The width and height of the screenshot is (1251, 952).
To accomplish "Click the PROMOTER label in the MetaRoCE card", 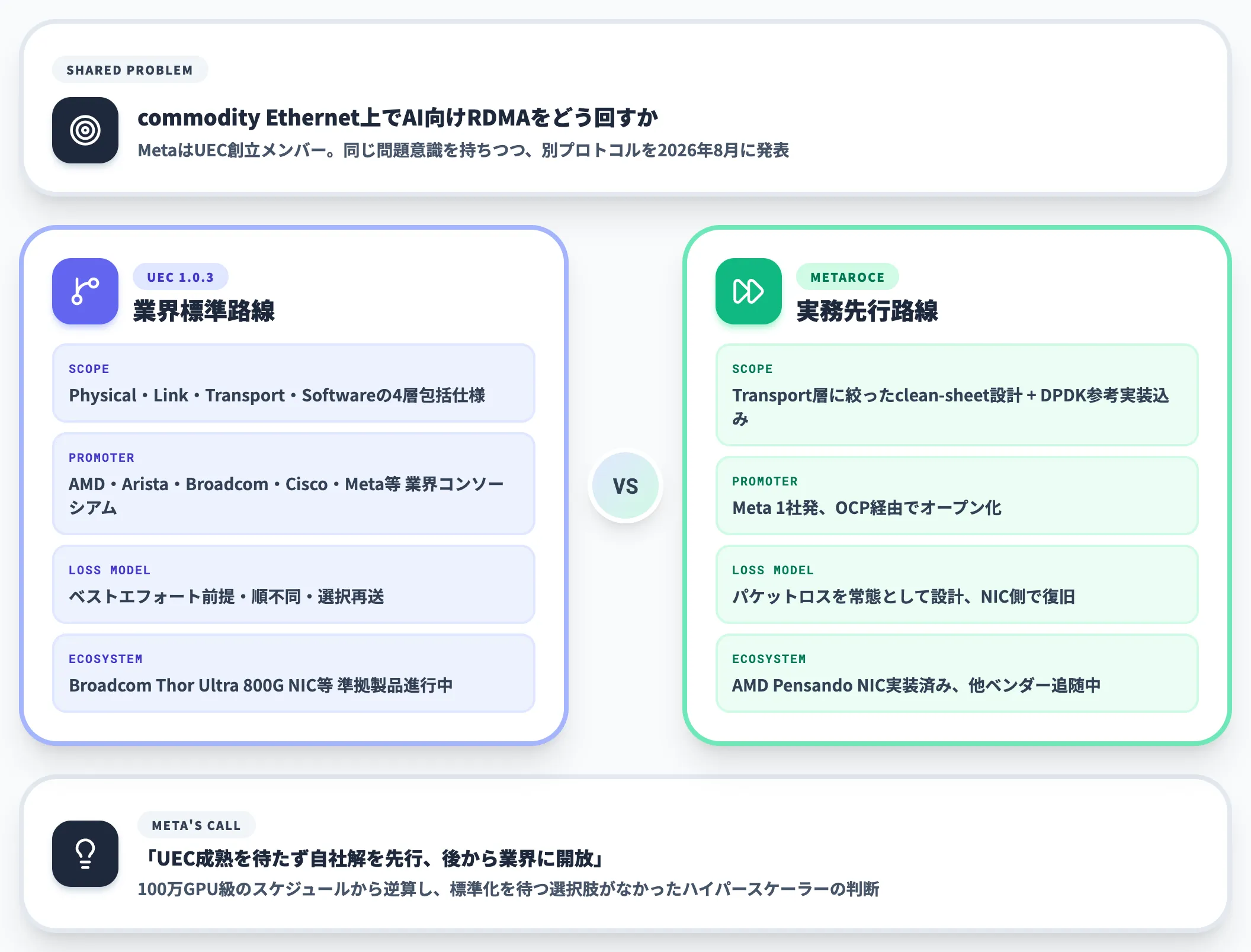I will pos(765,481).
